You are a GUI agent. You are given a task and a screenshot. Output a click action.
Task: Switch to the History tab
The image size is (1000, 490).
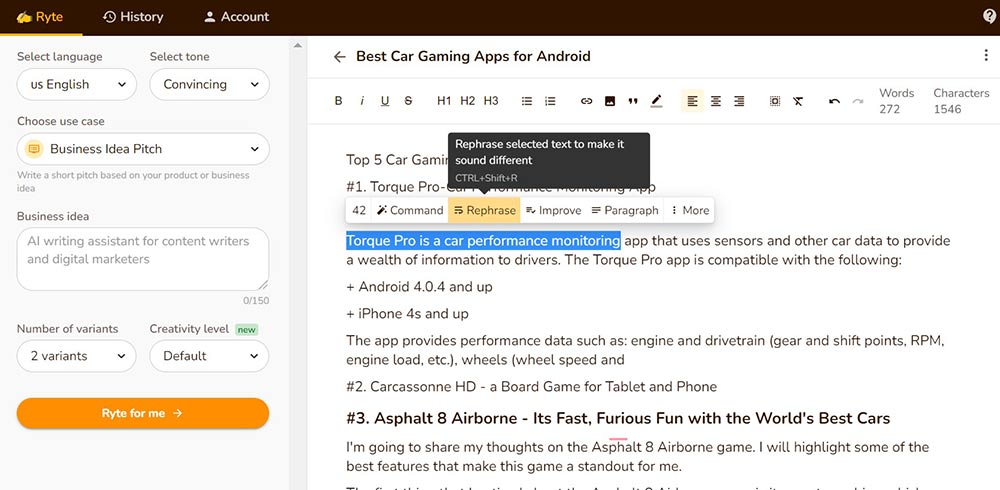coord(133,16)
